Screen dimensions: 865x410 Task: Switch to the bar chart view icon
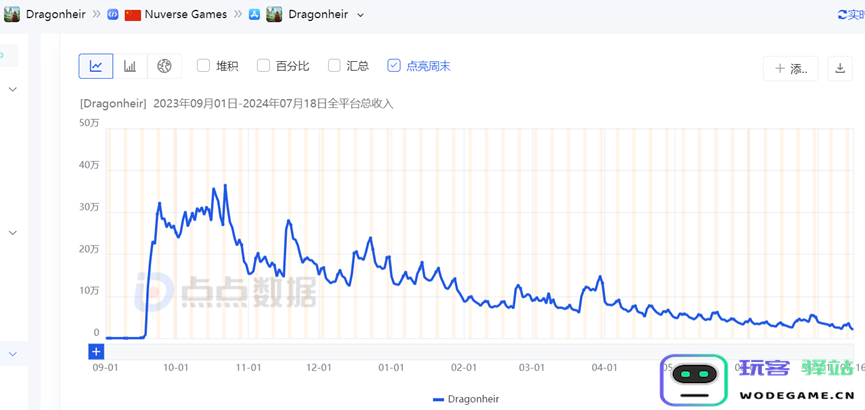point(130,67)
